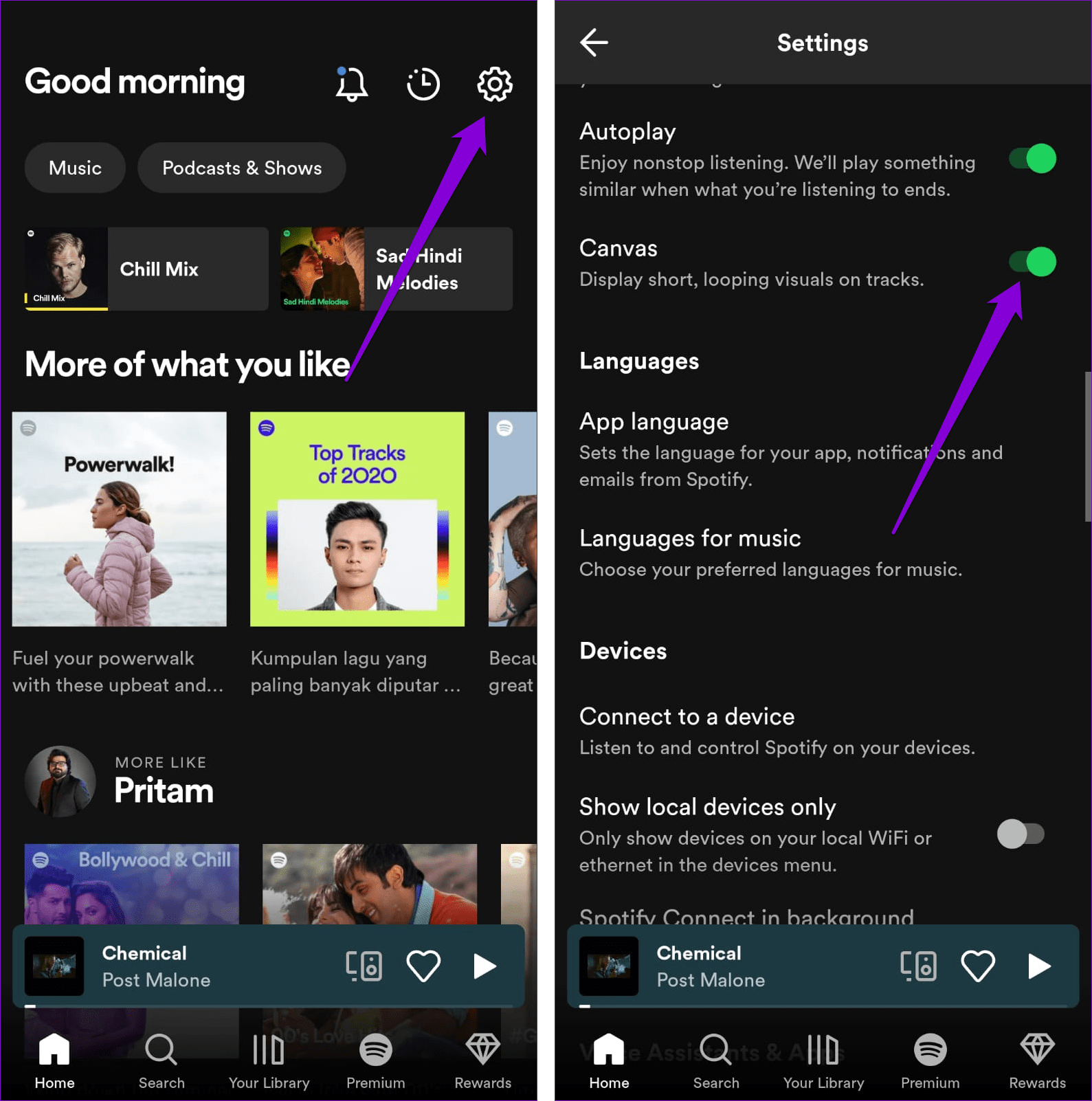Open the movie-still playlist cover beside Bollywood & Chill
The width and height of the screenshot is (1092, 1101).
[x=370, y=884]
